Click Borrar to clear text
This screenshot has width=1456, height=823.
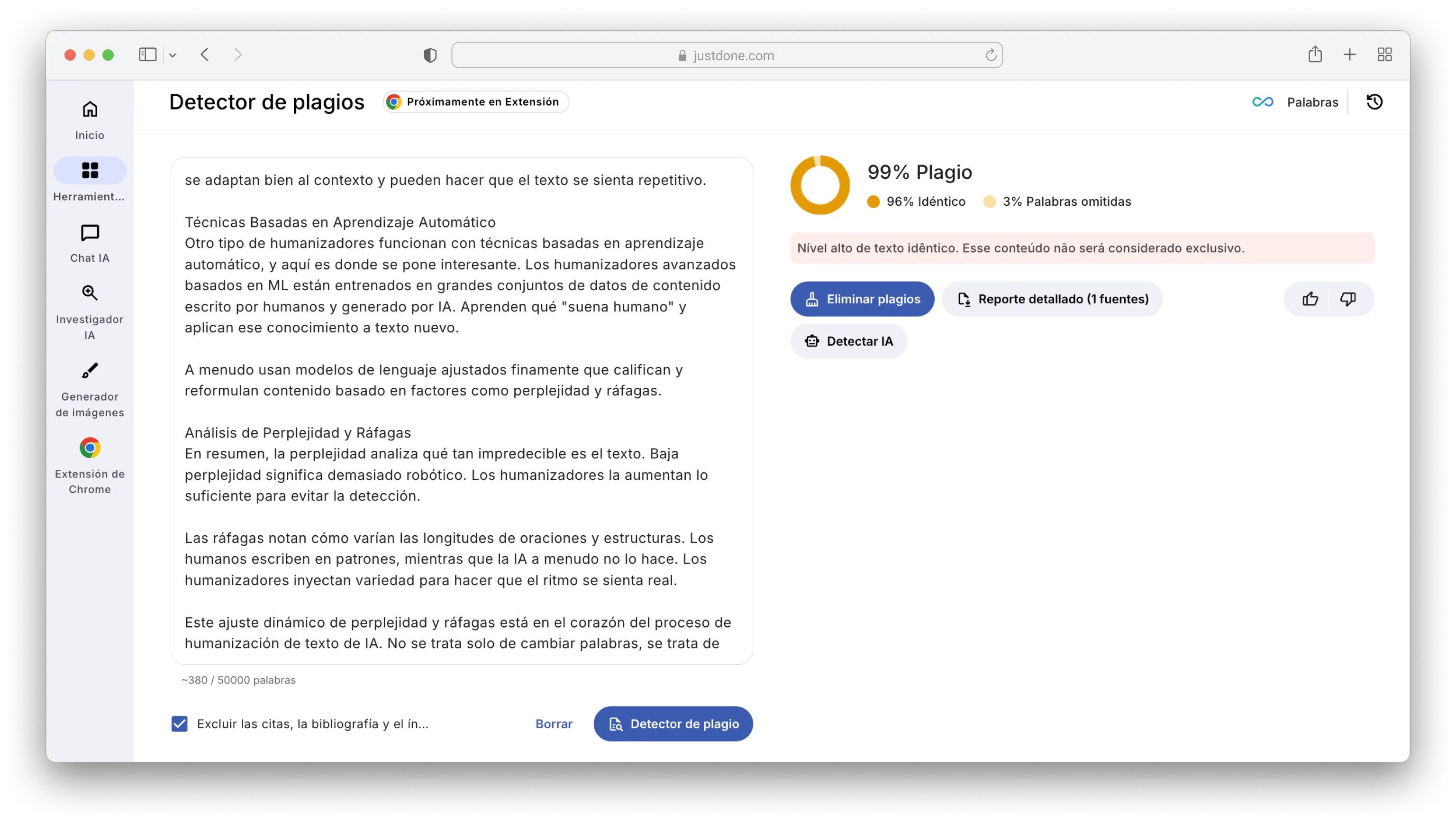coord(554,723)
